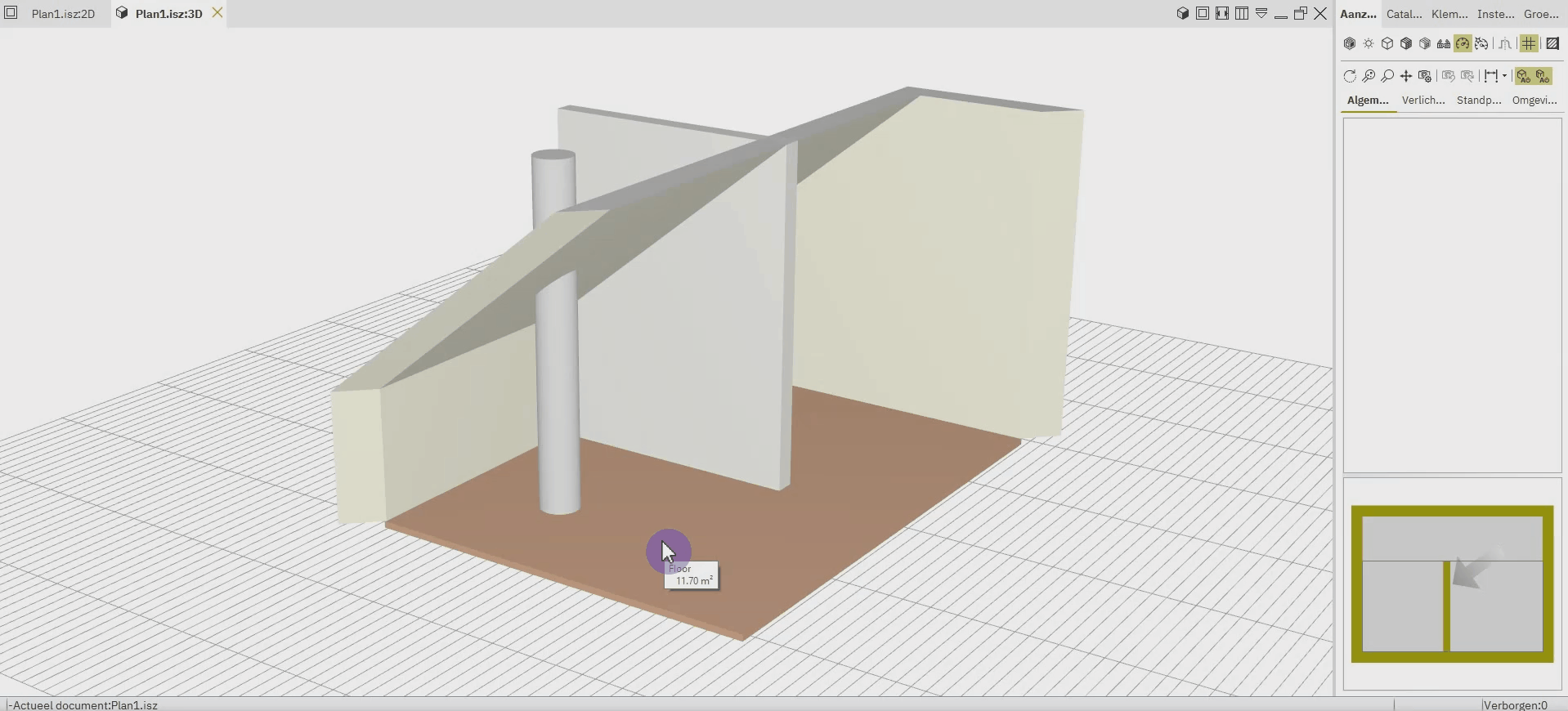Click the sun lighting icon
Viewport: 1568px width, 711px height.
(1369, 43)
